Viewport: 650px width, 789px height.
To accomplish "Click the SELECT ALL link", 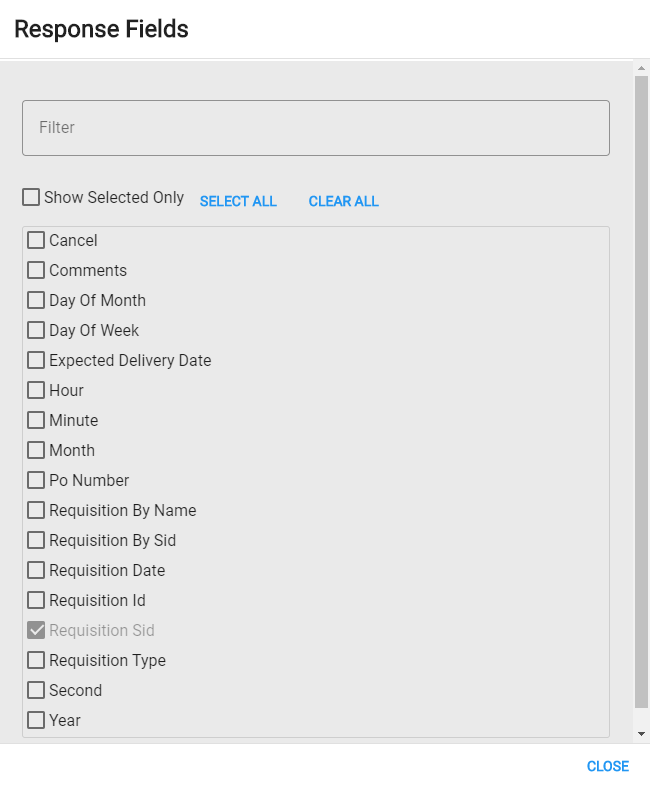I will (x=238, y=201).
